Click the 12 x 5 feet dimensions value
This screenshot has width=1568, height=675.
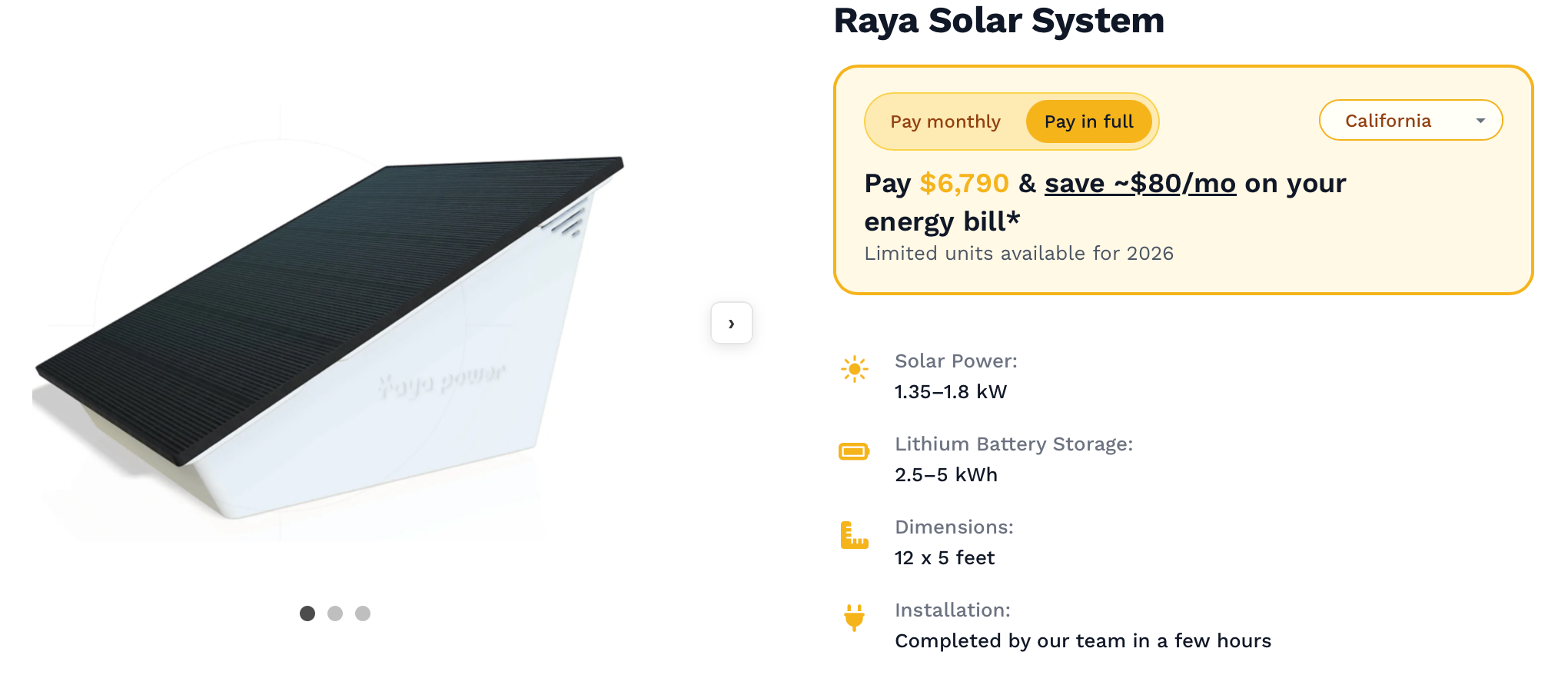point(944,558)
